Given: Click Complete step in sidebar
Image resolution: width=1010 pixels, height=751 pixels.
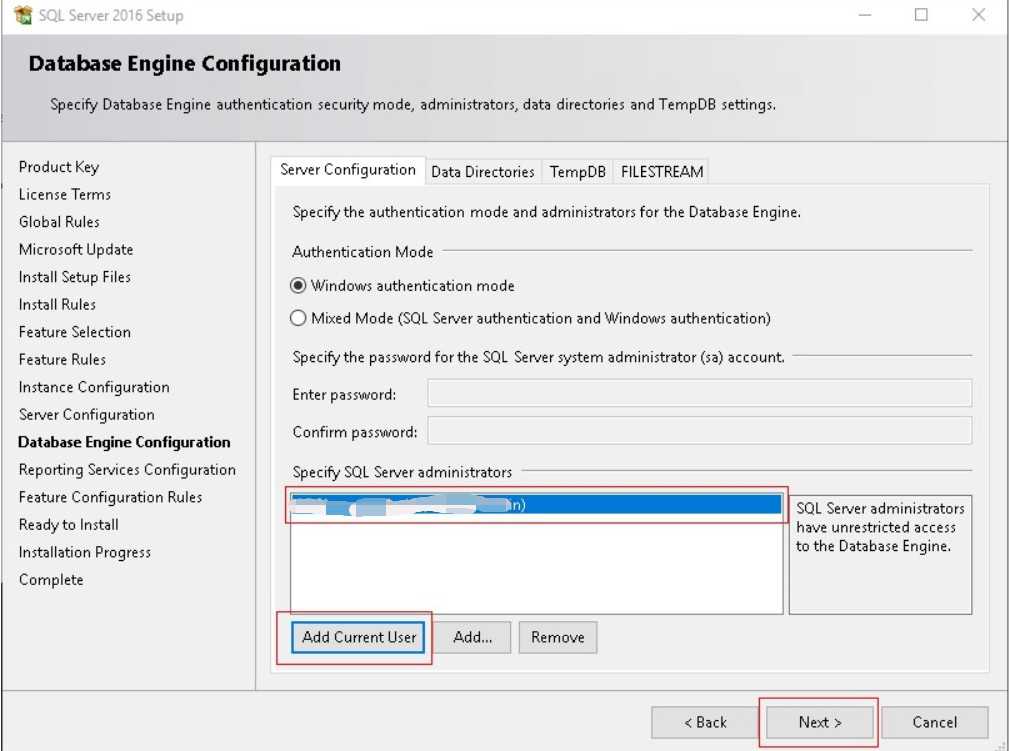Looking at the screenshot, I should (51, 580).
